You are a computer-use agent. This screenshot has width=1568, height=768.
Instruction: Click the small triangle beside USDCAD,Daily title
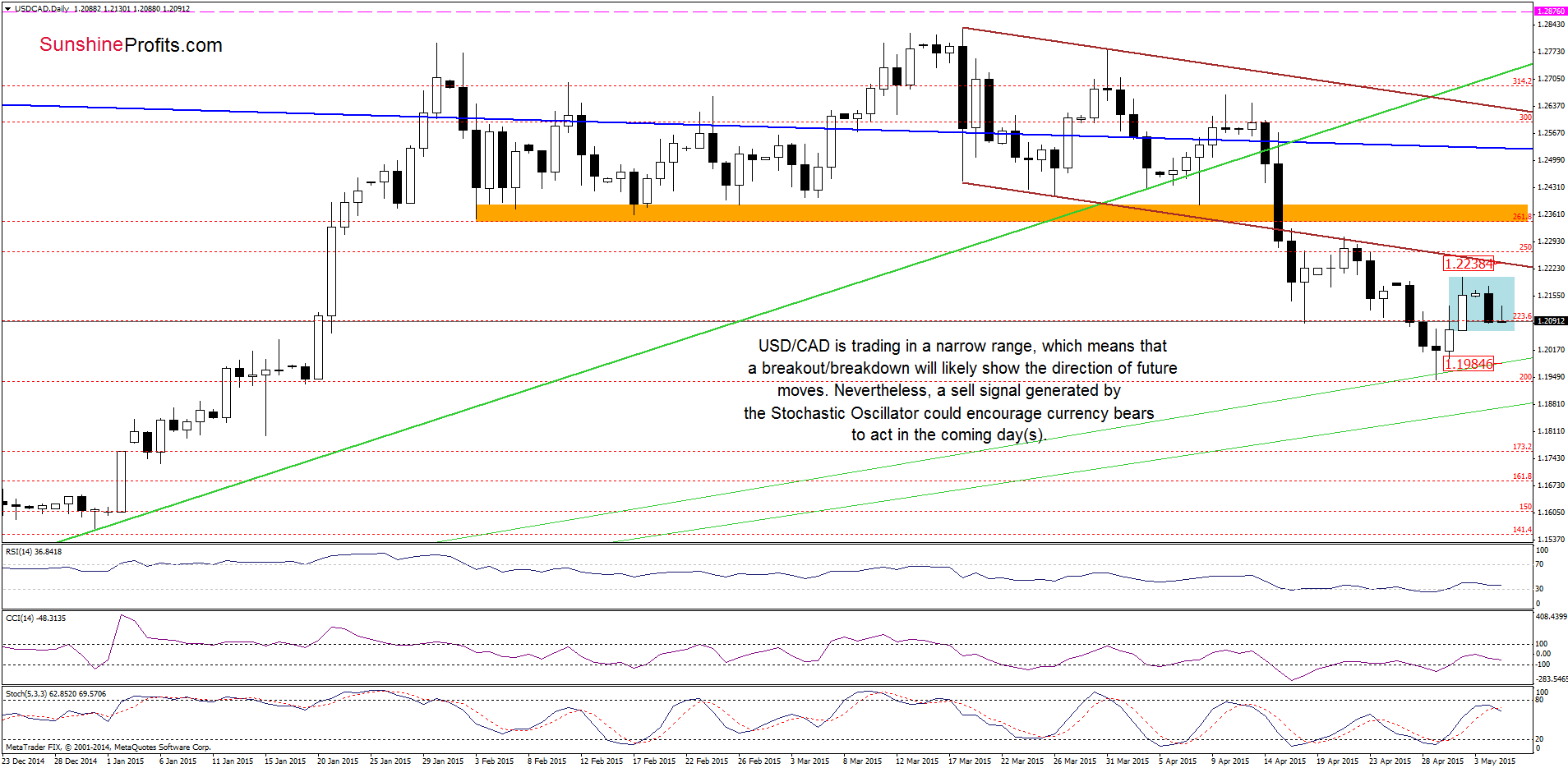[x=7, y=9]
